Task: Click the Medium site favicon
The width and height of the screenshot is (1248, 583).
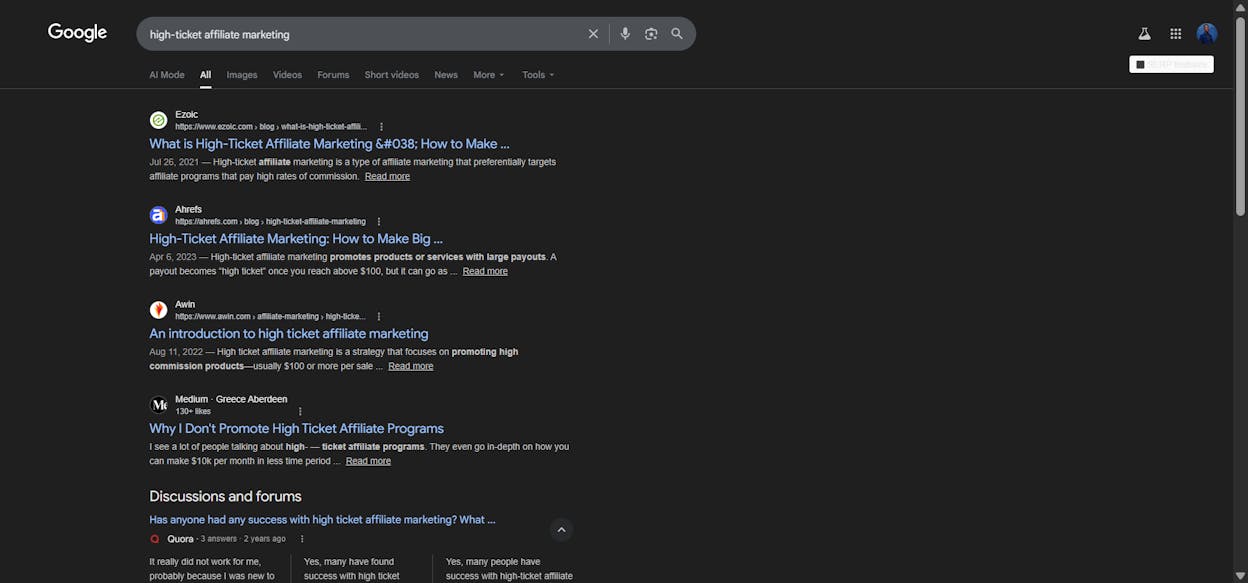Action: click(158, 405)
